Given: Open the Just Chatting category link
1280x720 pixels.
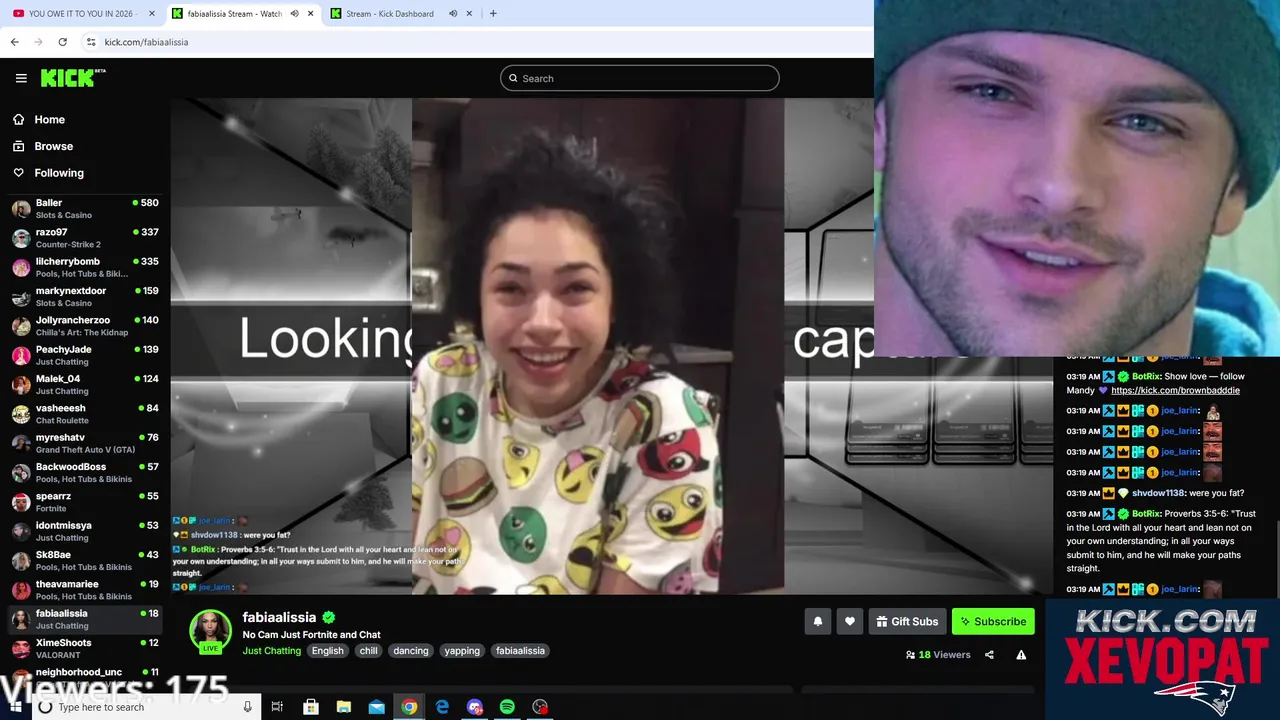Looking at the screenshot, I should [271, 651].
